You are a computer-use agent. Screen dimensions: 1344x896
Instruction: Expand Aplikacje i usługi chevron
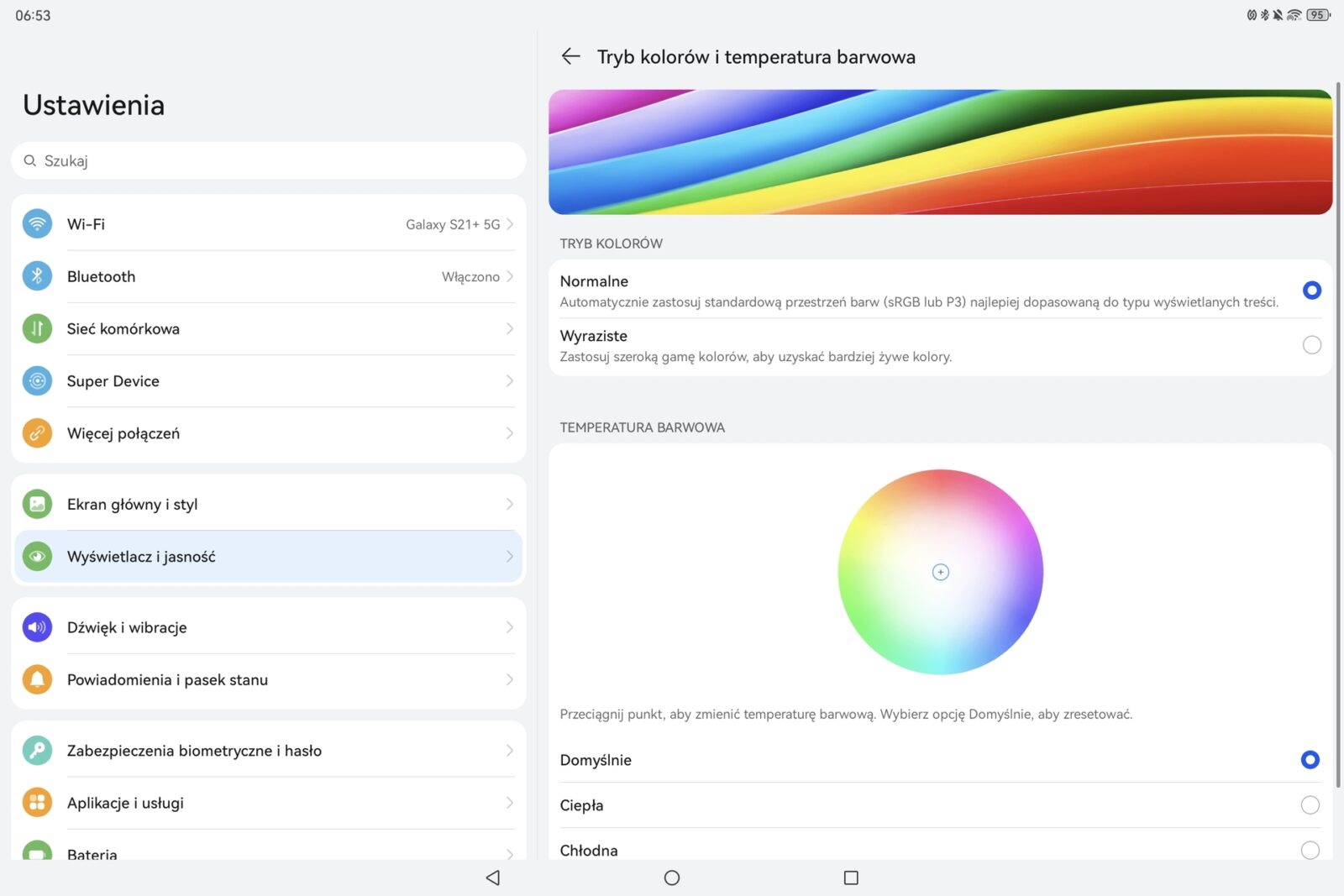click(x=509, y=803)
